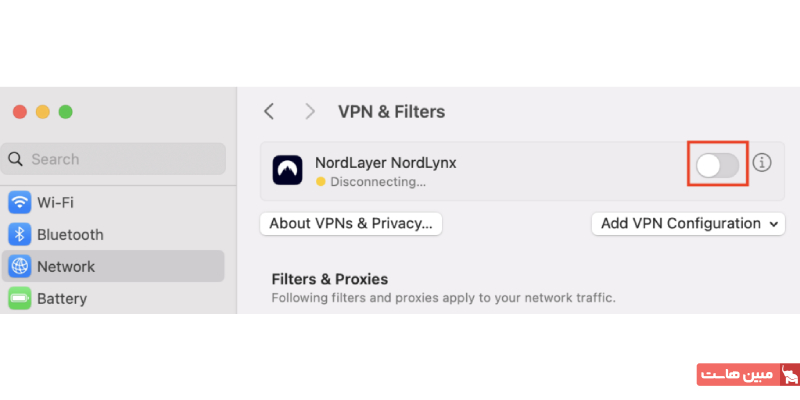The height and width of the screenshot is (400, 800).
Task: Click the Network globe icon
Action: tap(20, 267)
